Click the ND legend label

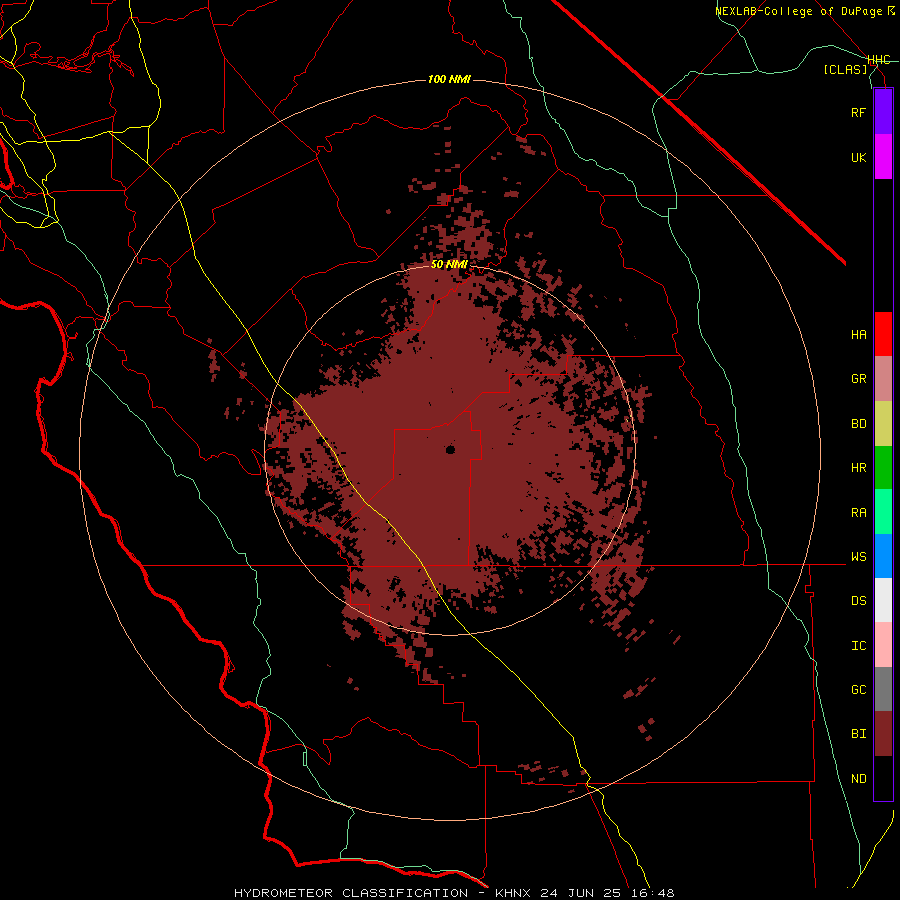point(859,779)
